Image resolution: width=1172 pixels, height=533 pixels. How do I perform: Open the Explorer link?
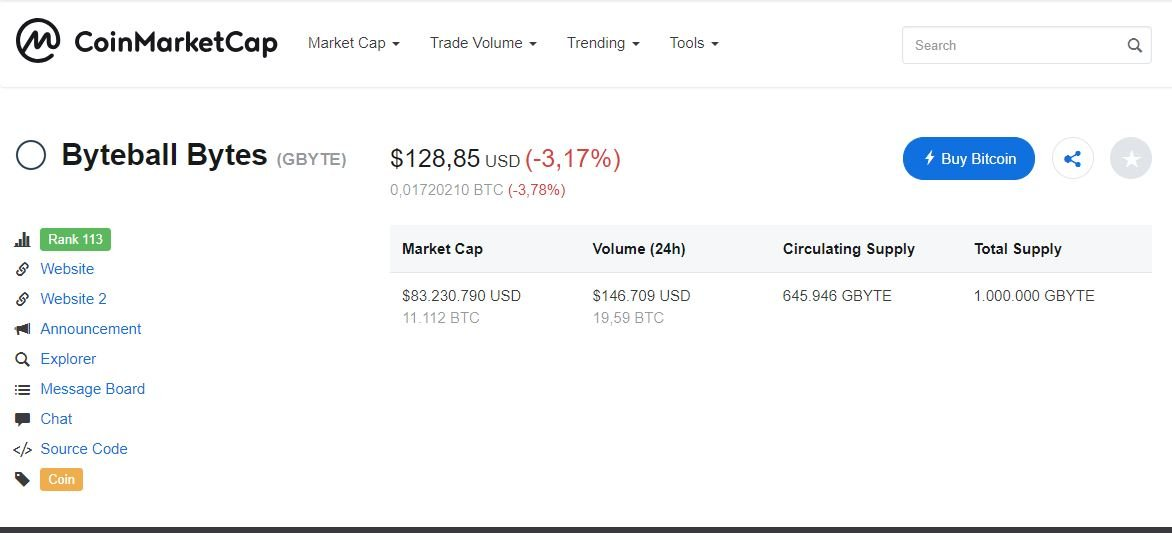coord(68,359)
